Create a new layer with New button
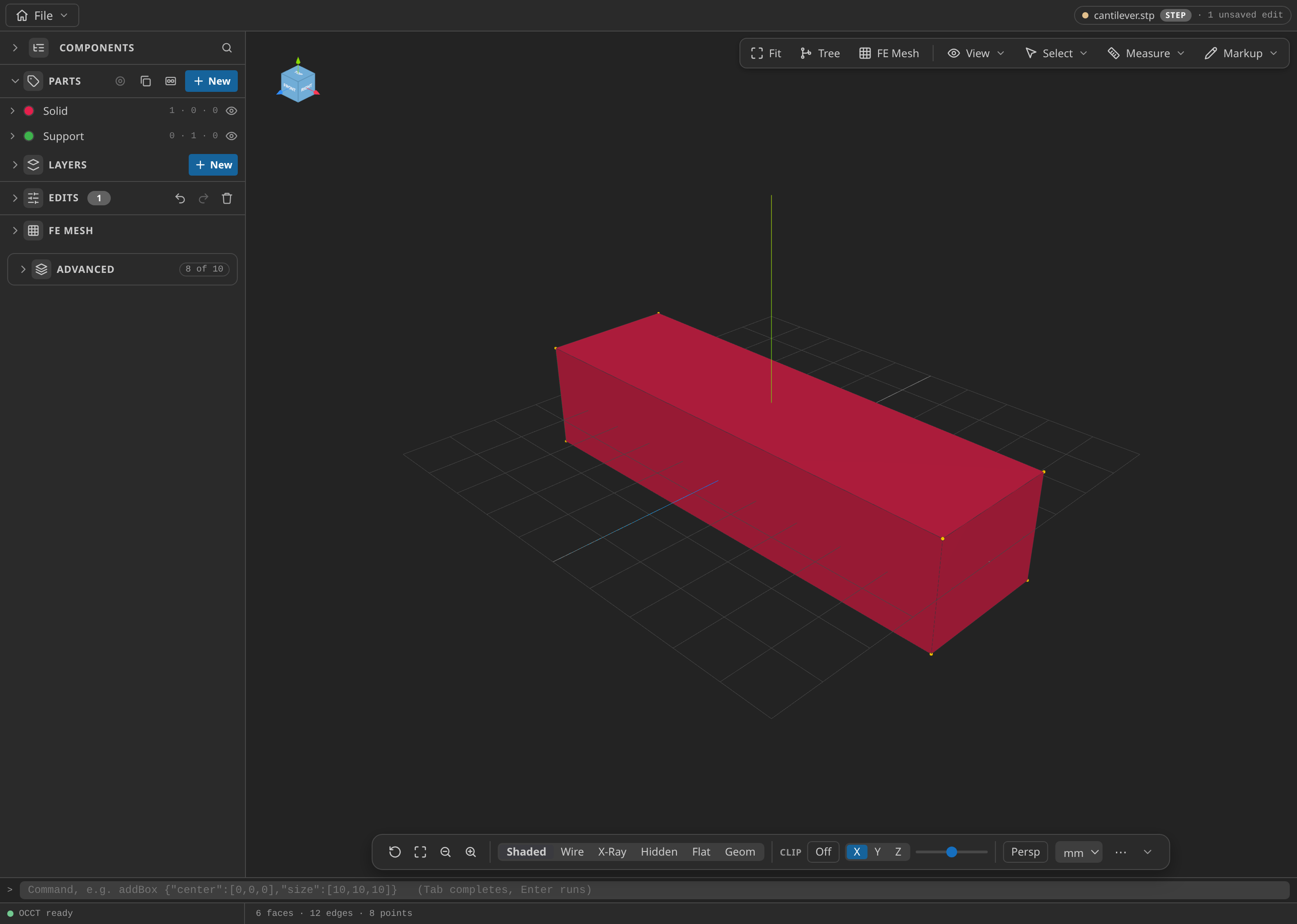The image size is (1297, 924). click(x=213, y=165)
